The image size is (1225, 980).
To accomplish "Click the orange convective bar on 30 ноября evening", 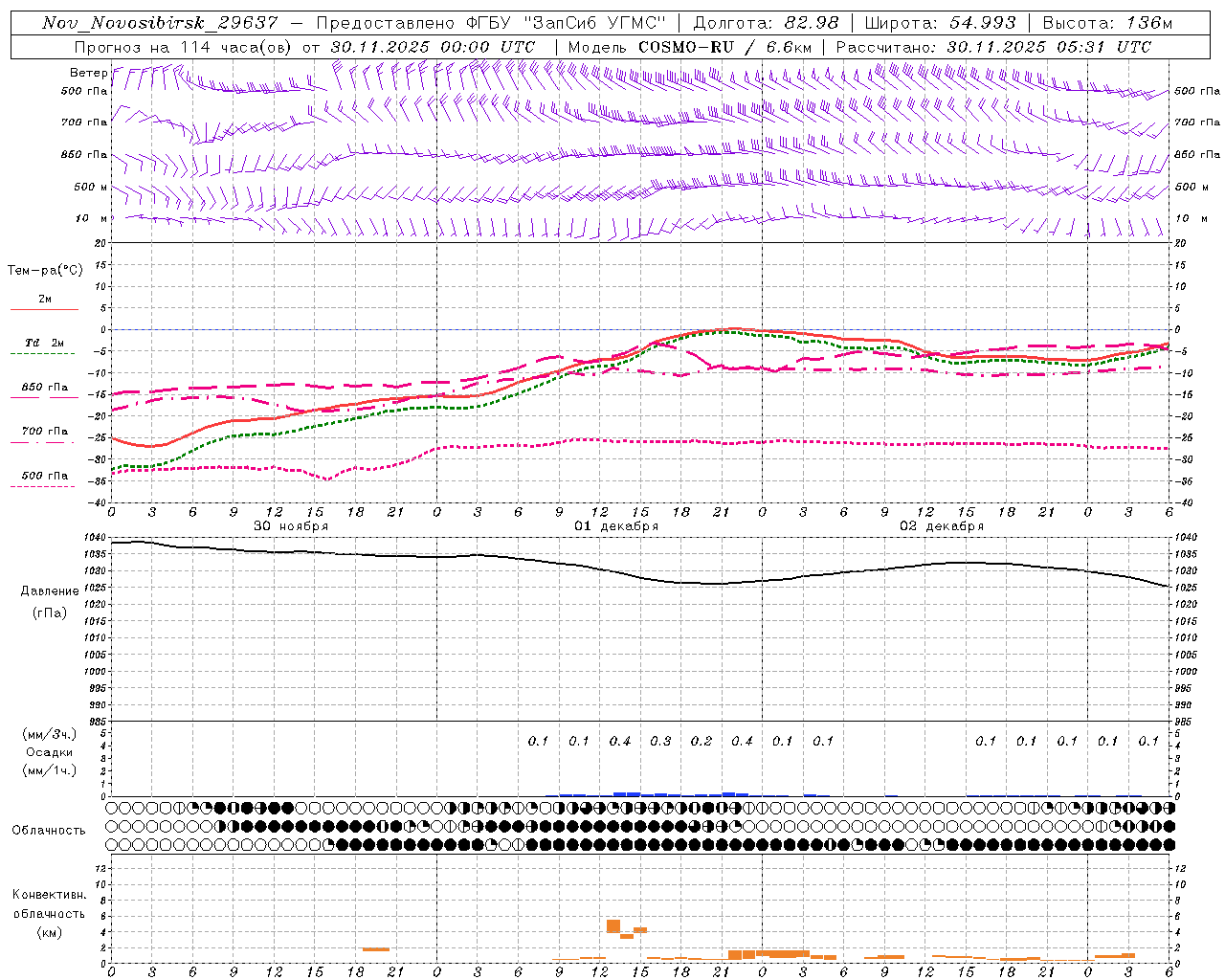I will (x=376, y=949).
